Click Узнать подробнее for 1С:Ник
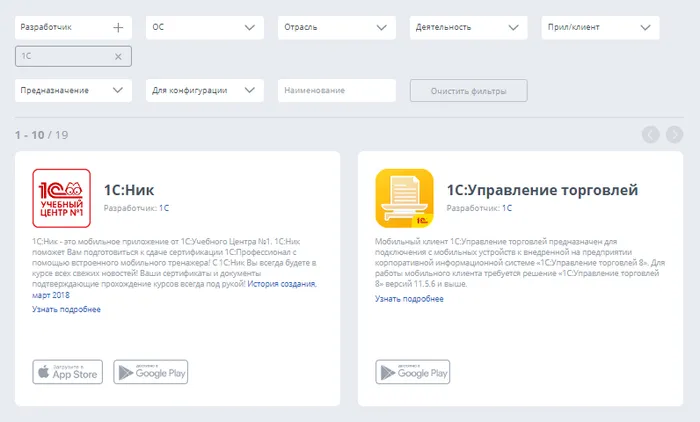The width and height of the screenshot is (700, 422). click(x=67, y=309)
